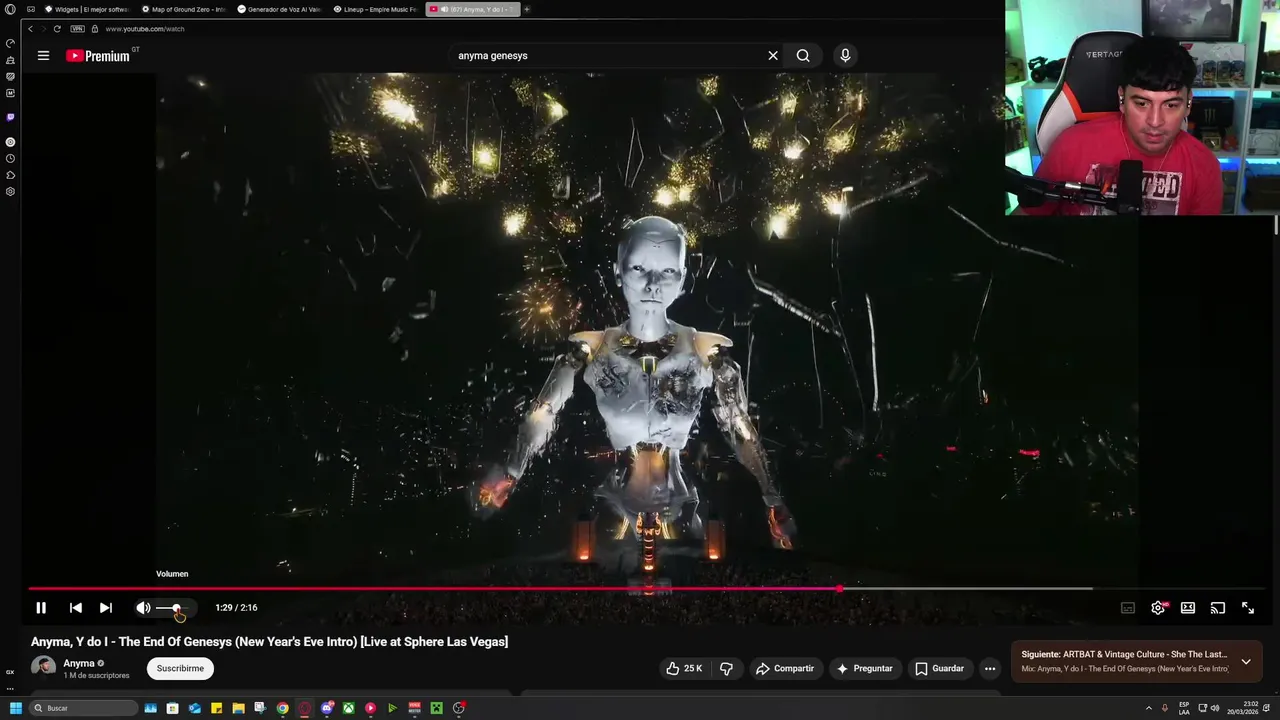Pause the video with the pause button

[x=41, y=608]
